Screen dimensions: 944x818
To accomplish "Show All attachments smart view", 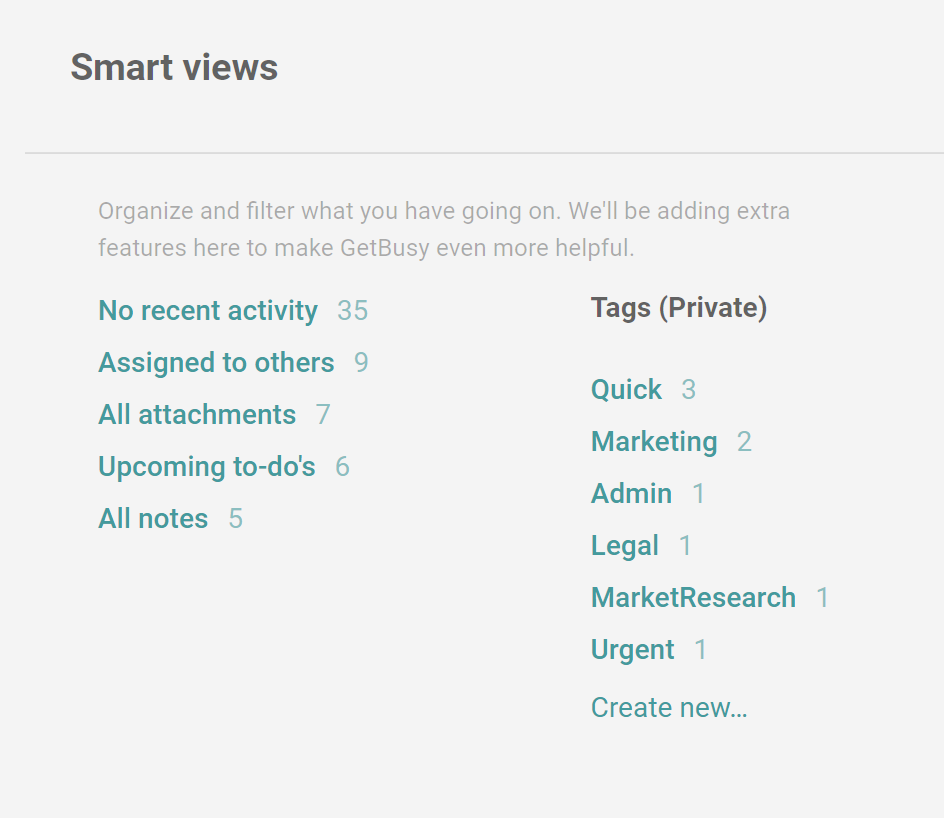I will pos(197,414).
